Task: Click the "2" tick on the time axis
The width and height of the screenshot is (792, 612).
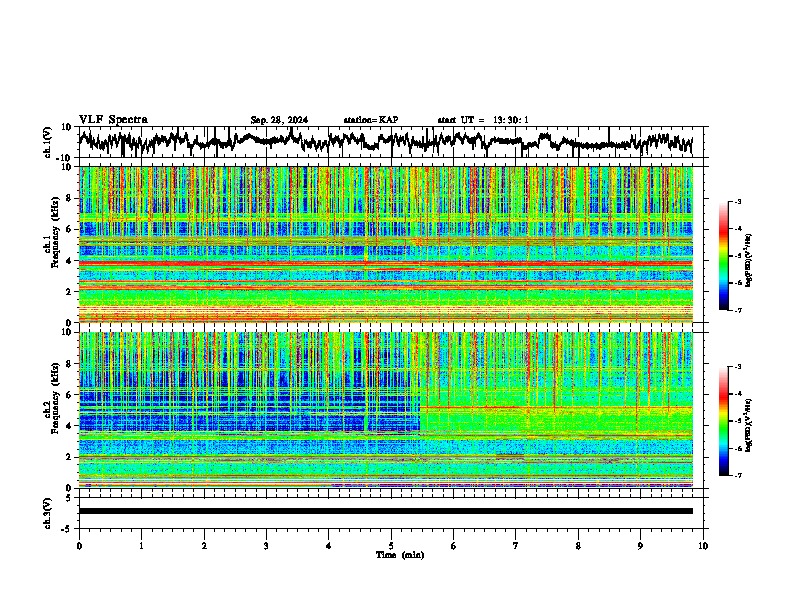Action: pos(204,546)
